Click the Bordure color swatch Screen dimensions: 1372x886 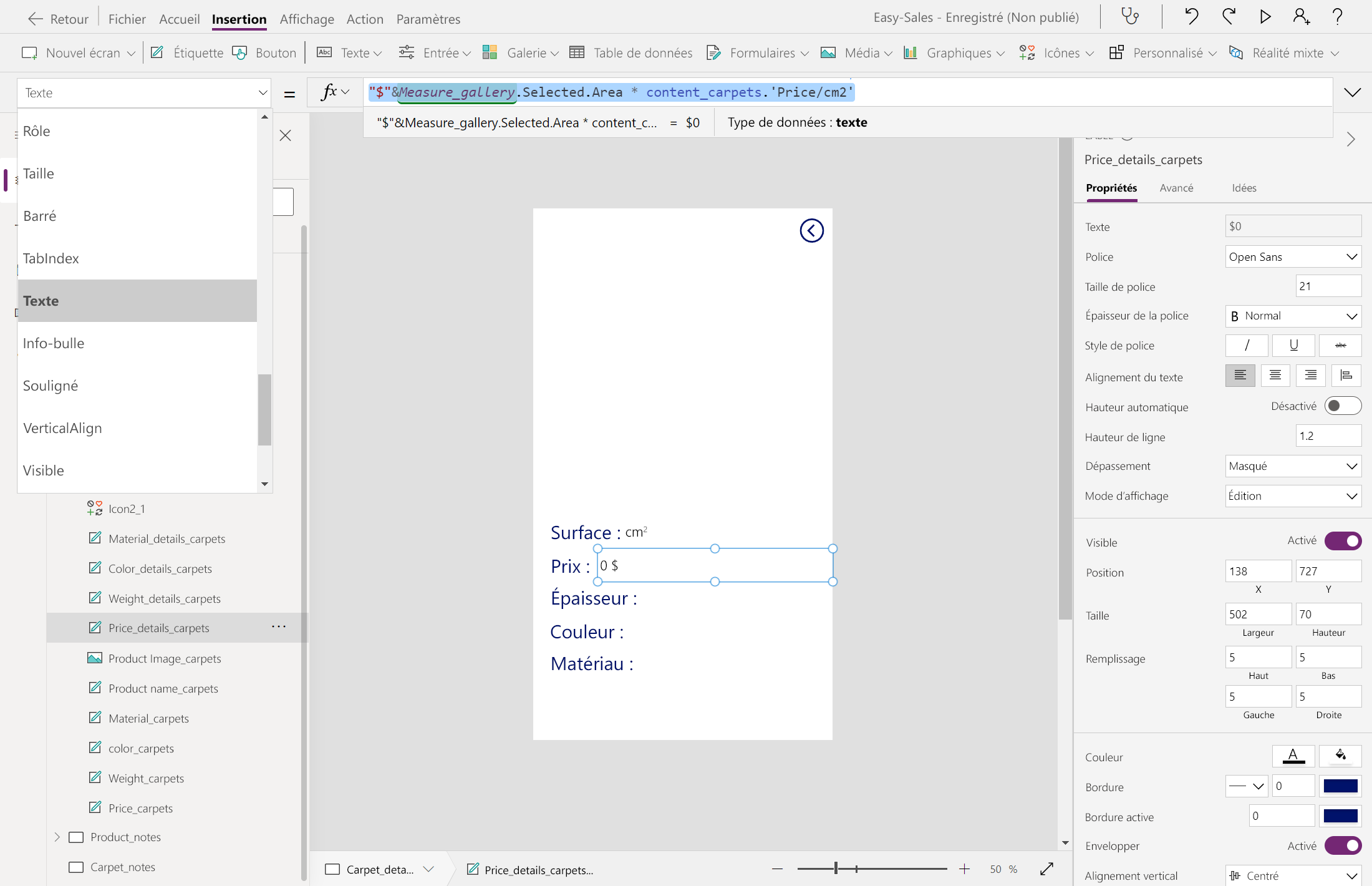[1341, 786]
